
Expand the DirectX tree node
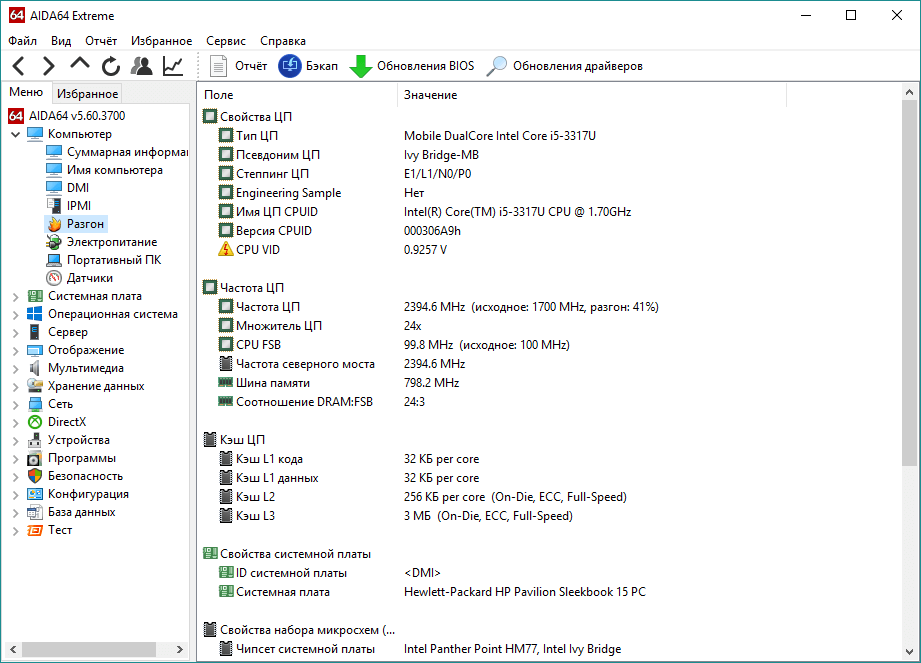tap(16, 423)
